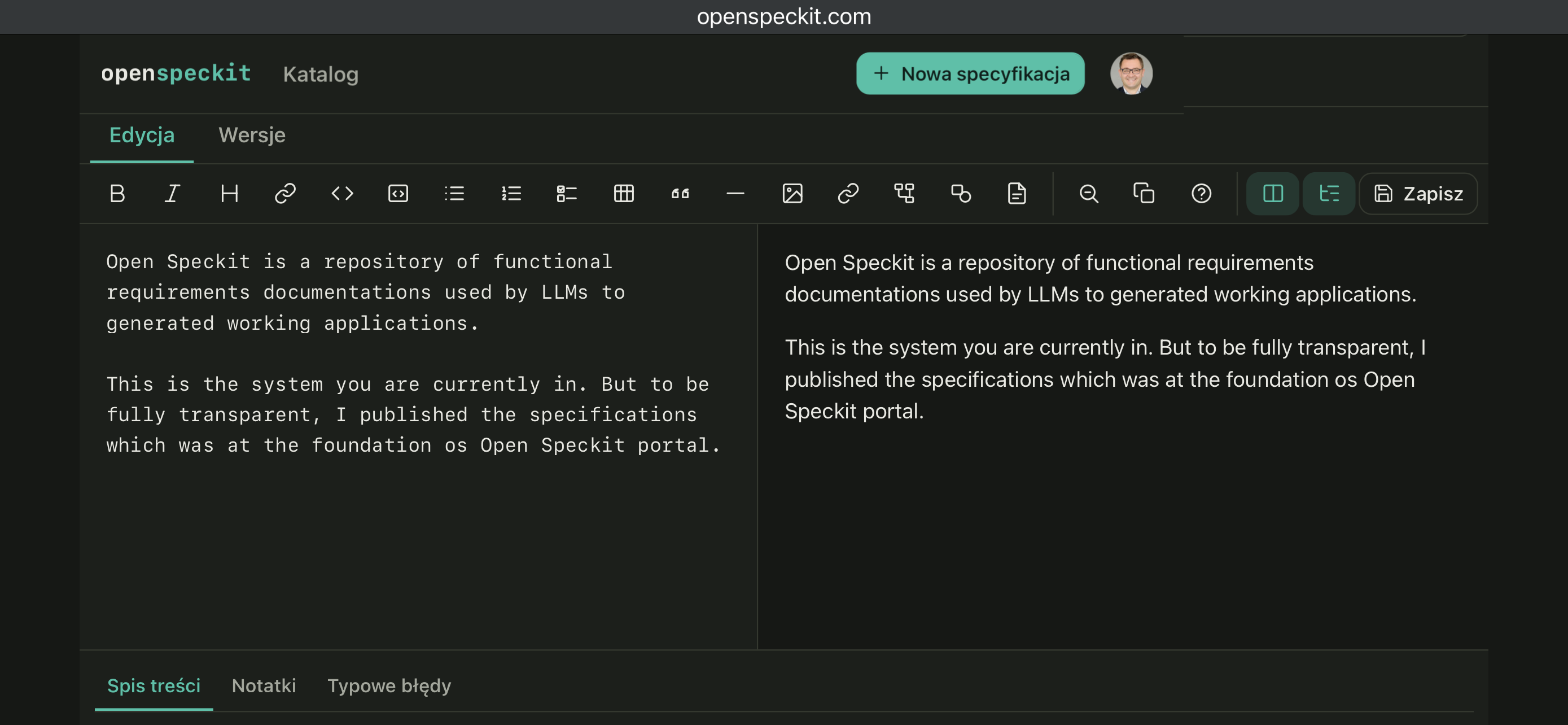Image resolution: width=1568 pixels, height=725 pixels.
Task: Insert a bulleted list
Action: [x=455, y=194]
